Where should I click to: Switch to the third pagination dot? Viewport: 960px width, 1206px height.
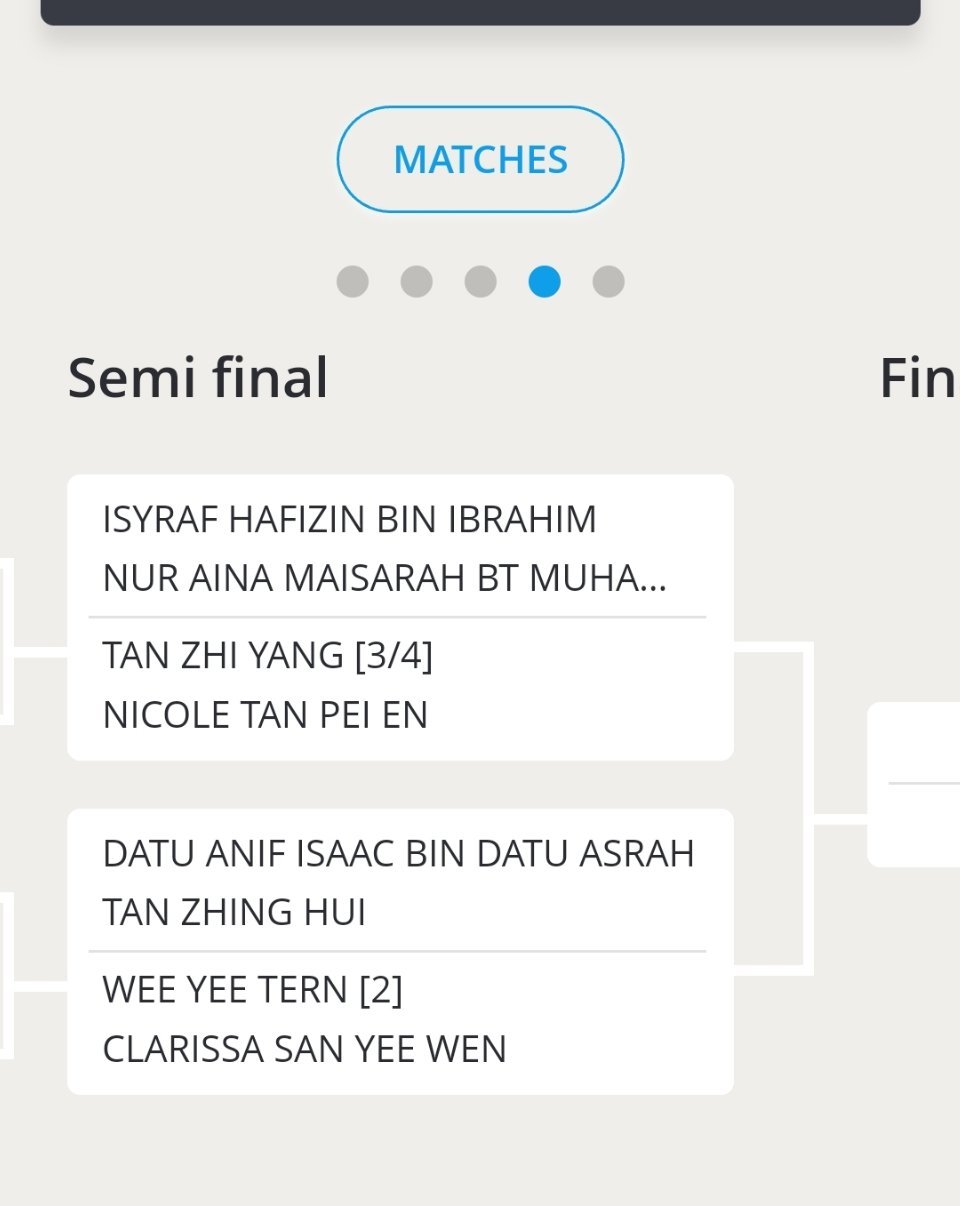pos(480,282)
